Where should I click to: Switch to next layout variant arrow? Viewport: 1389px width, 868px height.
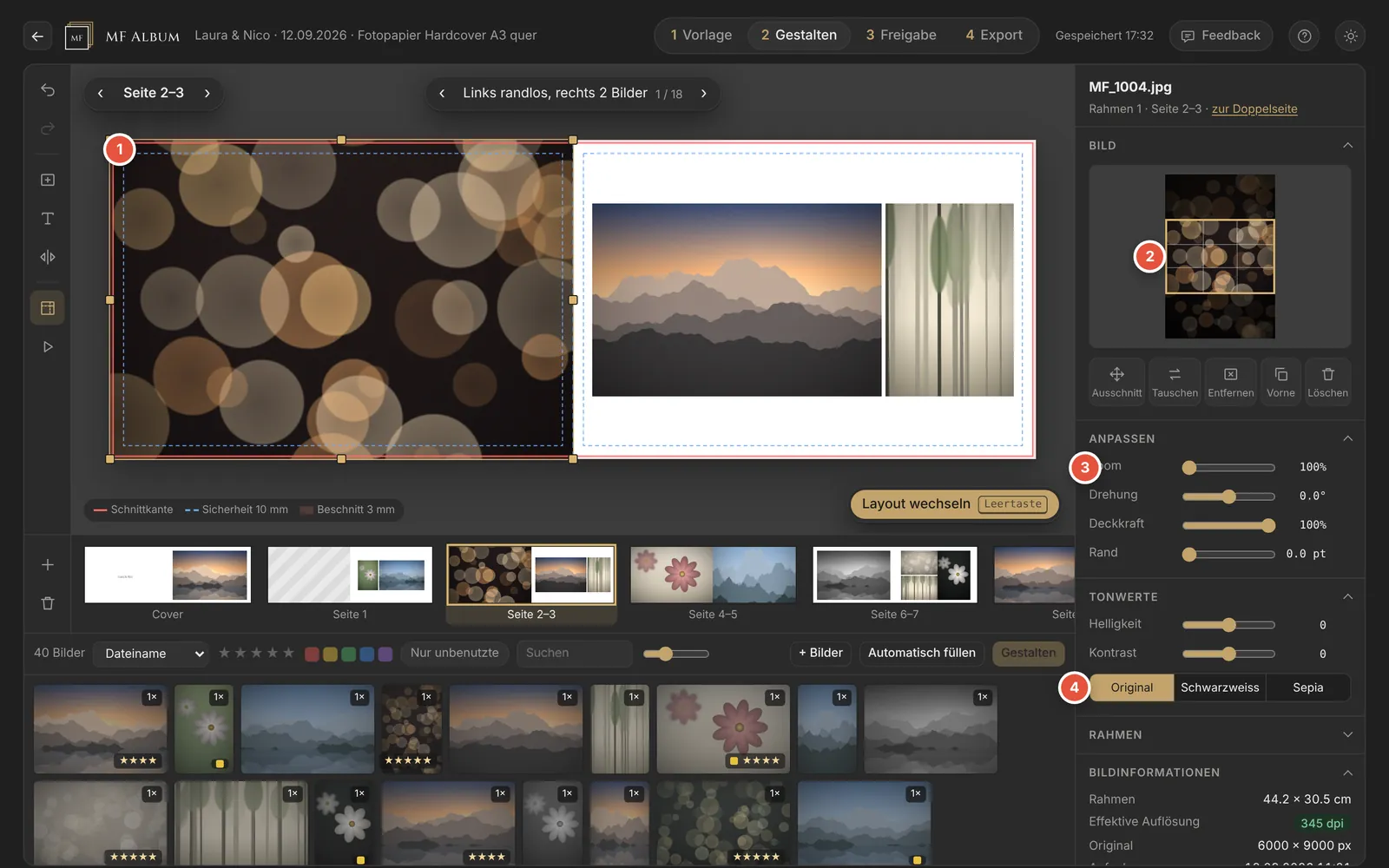tap(704, 93)
